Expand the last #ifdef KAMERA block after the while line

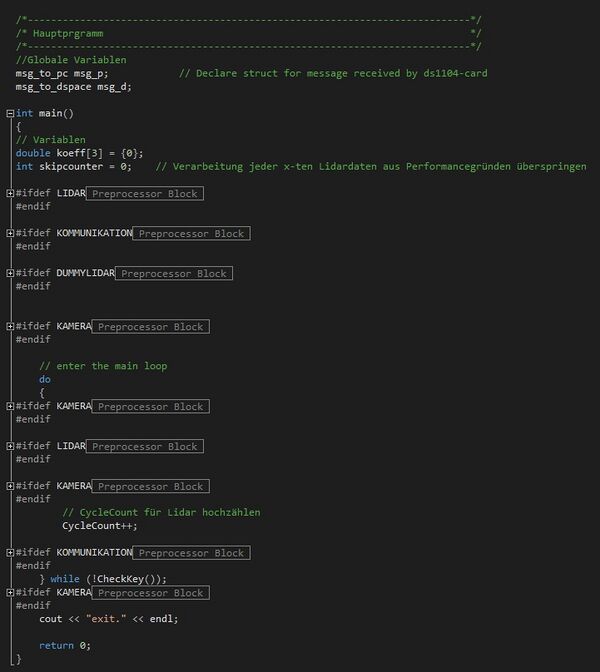point(9,592)
